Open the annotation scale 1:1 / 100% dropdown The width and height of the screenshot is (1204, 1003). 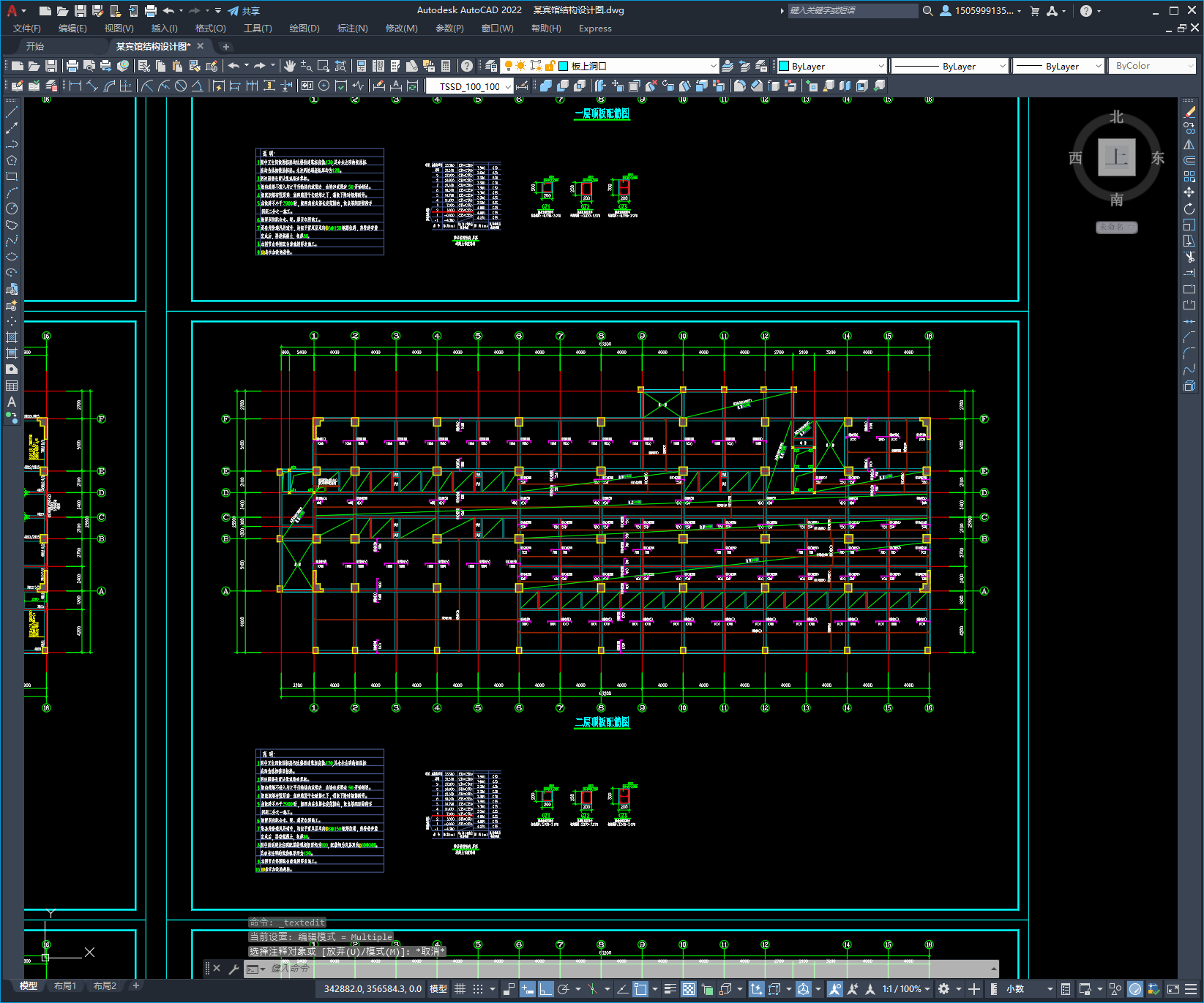tap(906, 989)
